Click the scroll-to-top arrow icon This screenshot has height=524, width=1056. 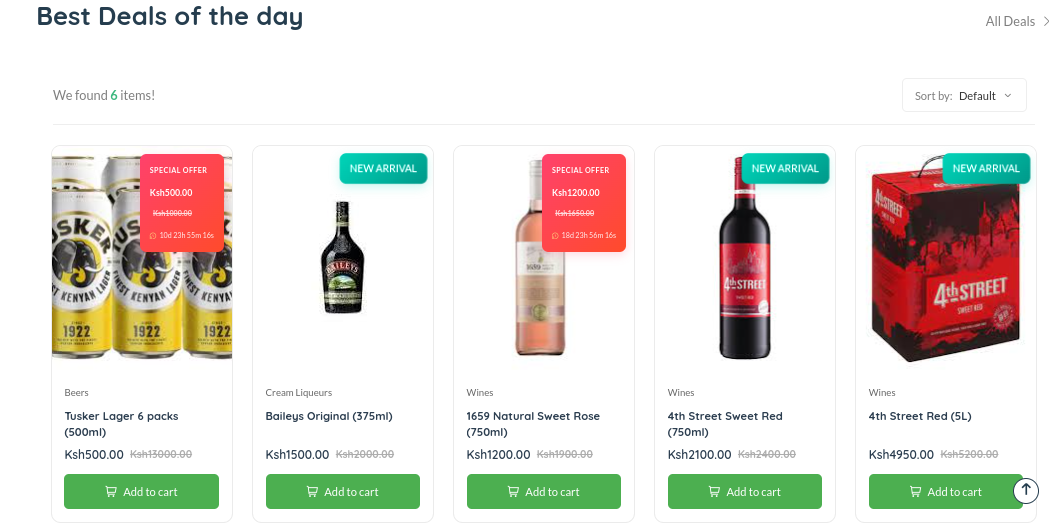1026,490
